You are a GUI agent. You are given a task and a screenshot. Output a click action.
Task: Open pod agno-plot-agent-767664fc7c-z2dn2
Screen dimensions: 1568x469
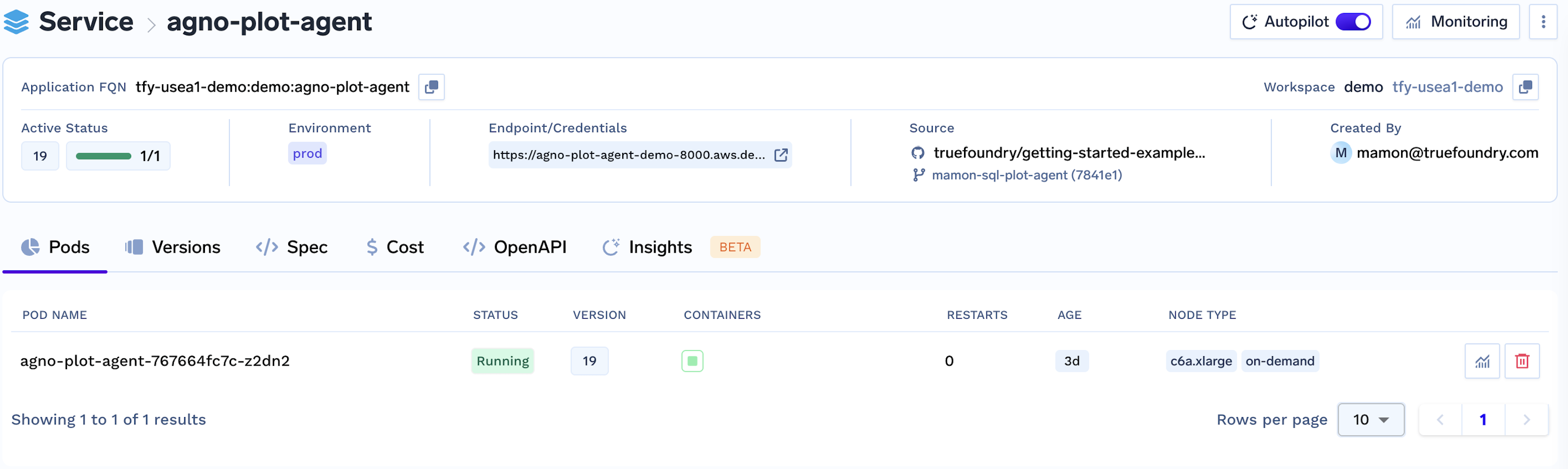coord(155,361)
